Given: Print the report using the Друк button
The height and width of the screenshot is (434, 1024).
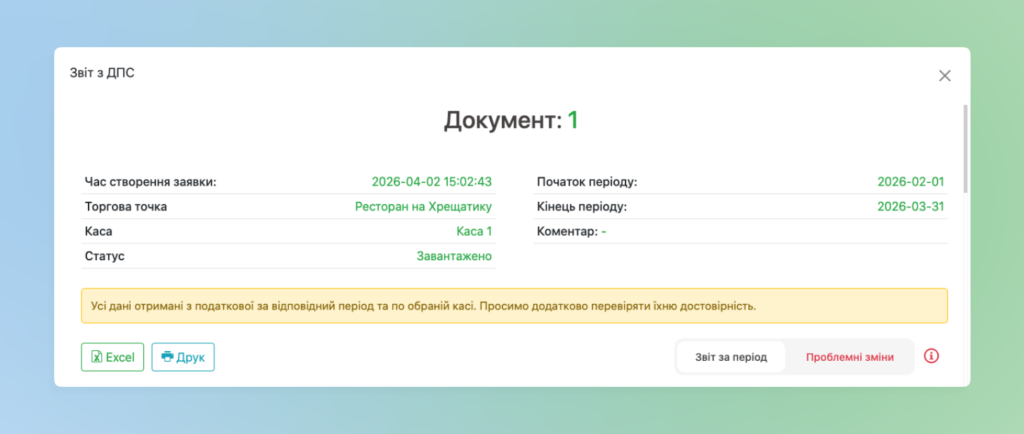Looking at the screenshot, I should (x=183, y=357).
